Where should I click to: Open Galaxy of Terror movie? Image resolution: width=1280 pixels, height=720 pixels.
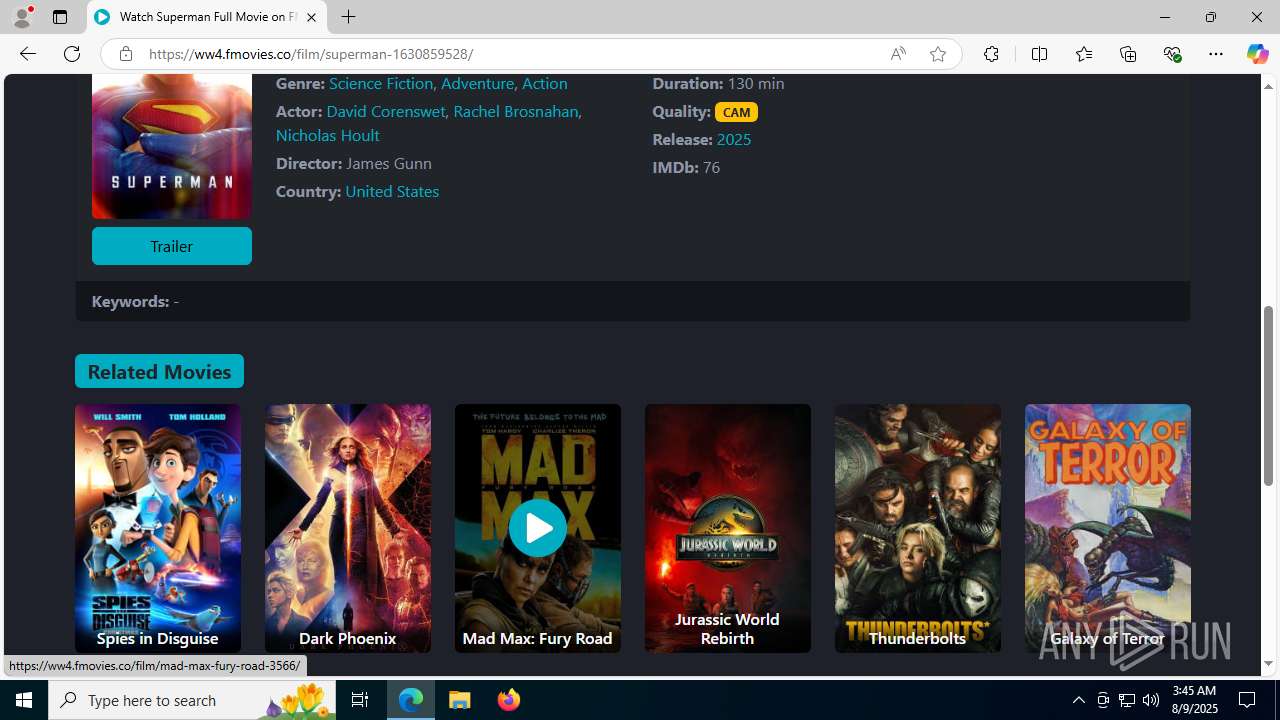pyautogui.click(x=1107, y=528)
